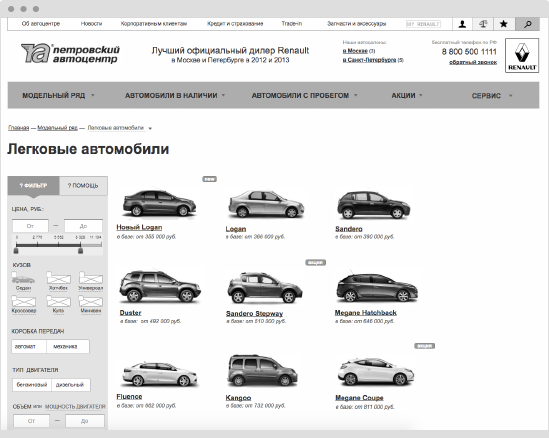Screen dimensions: 549x438
Task: Click the акция badge above Megane Coupe
Action: [425, 346]
